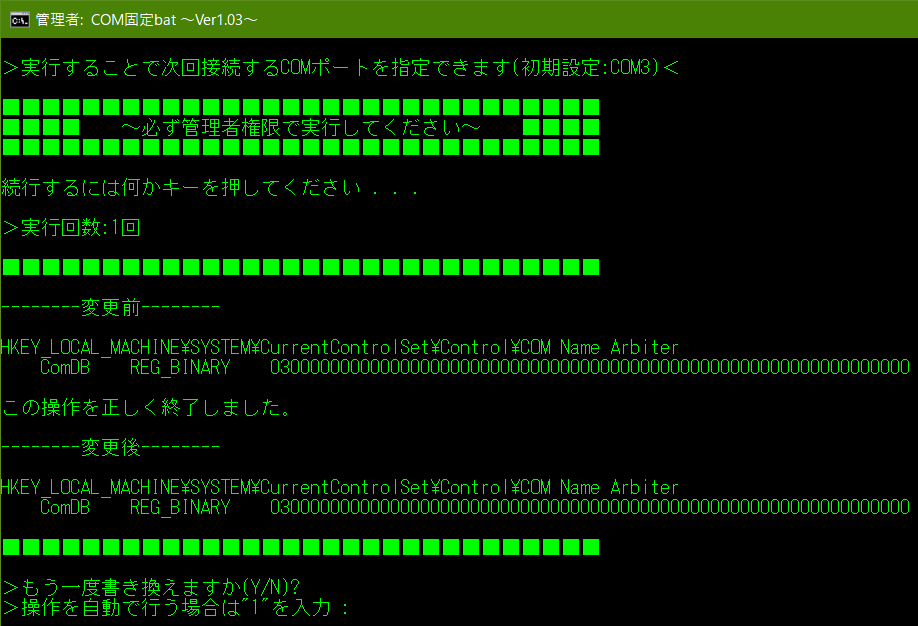Viewport: 918px width, 626px height.
Task: Click 'REG_BINARY' in the 変更後 section
Action: (x=180, y=507)
